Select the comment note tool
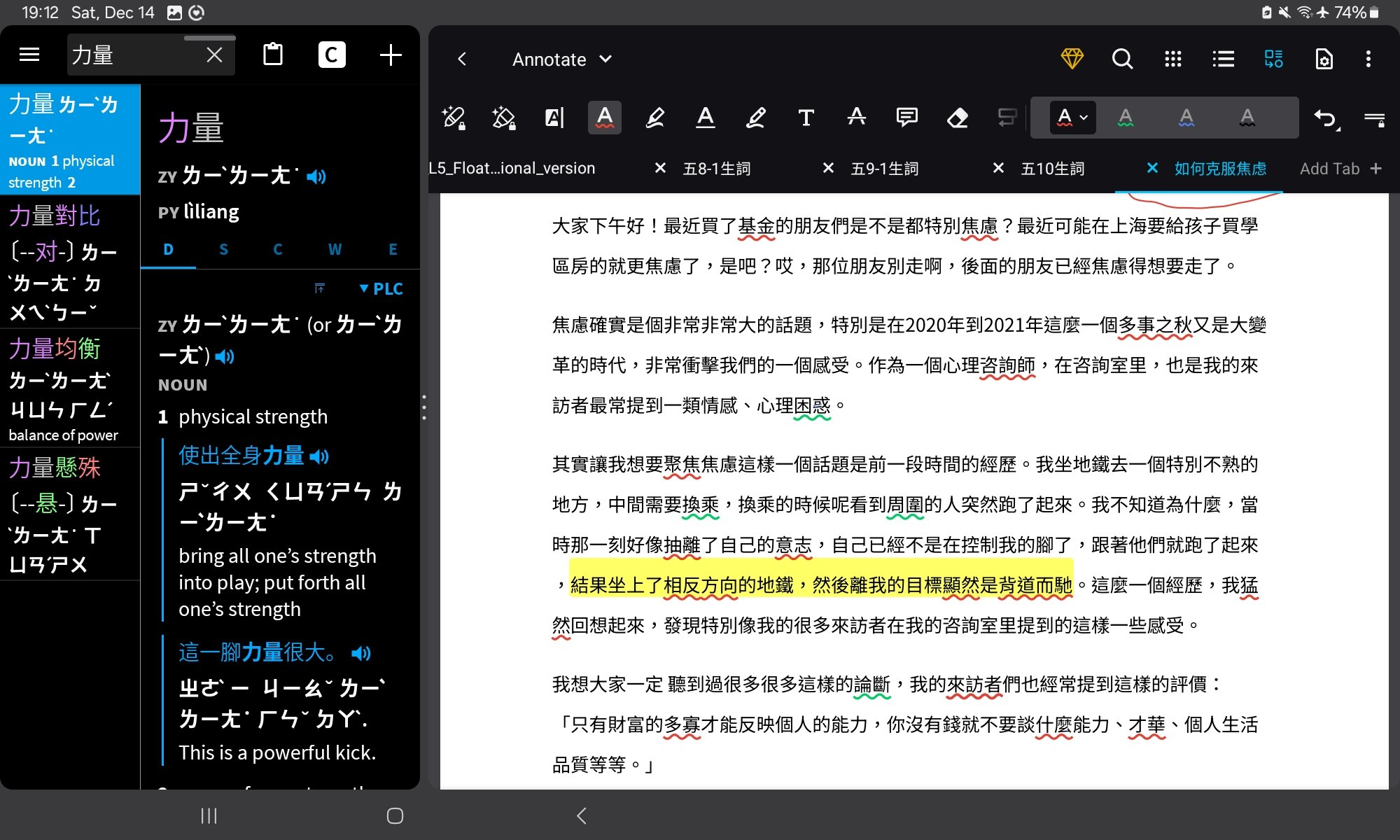This screenshot has height=840, width=1400. pos(907,118)
